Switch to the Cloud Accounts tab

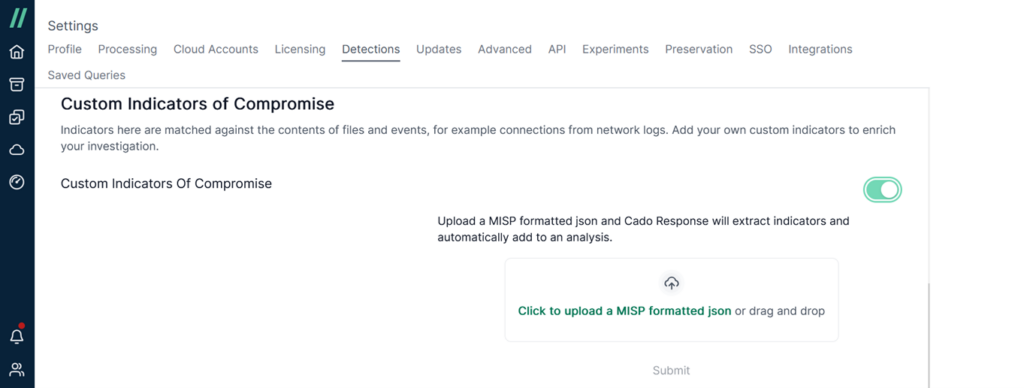coord(216,49)
